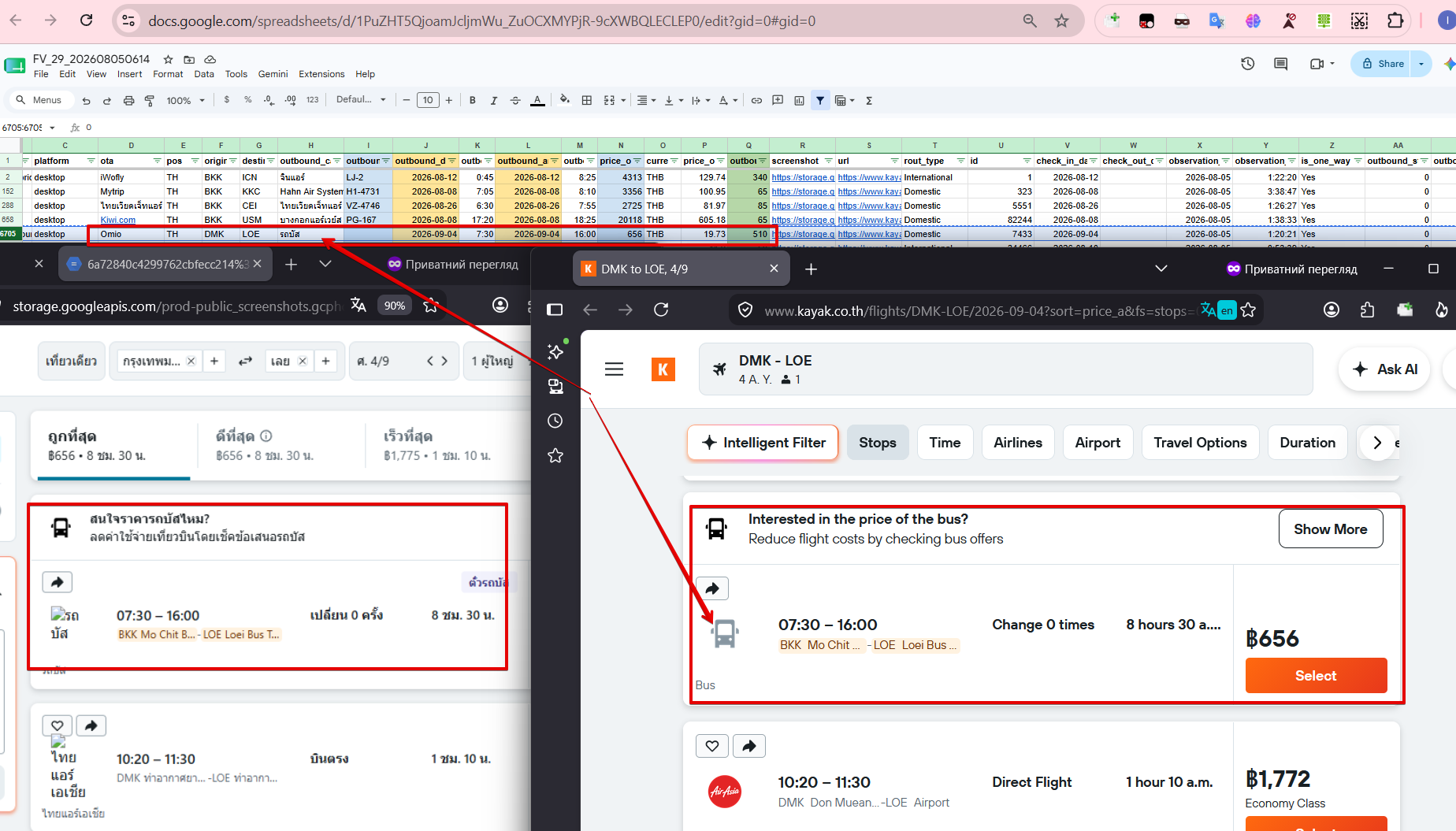Open the trip-type เที่ยวเดียว selector
Screen dimensions: 1456x831
(x=71, y=361)
